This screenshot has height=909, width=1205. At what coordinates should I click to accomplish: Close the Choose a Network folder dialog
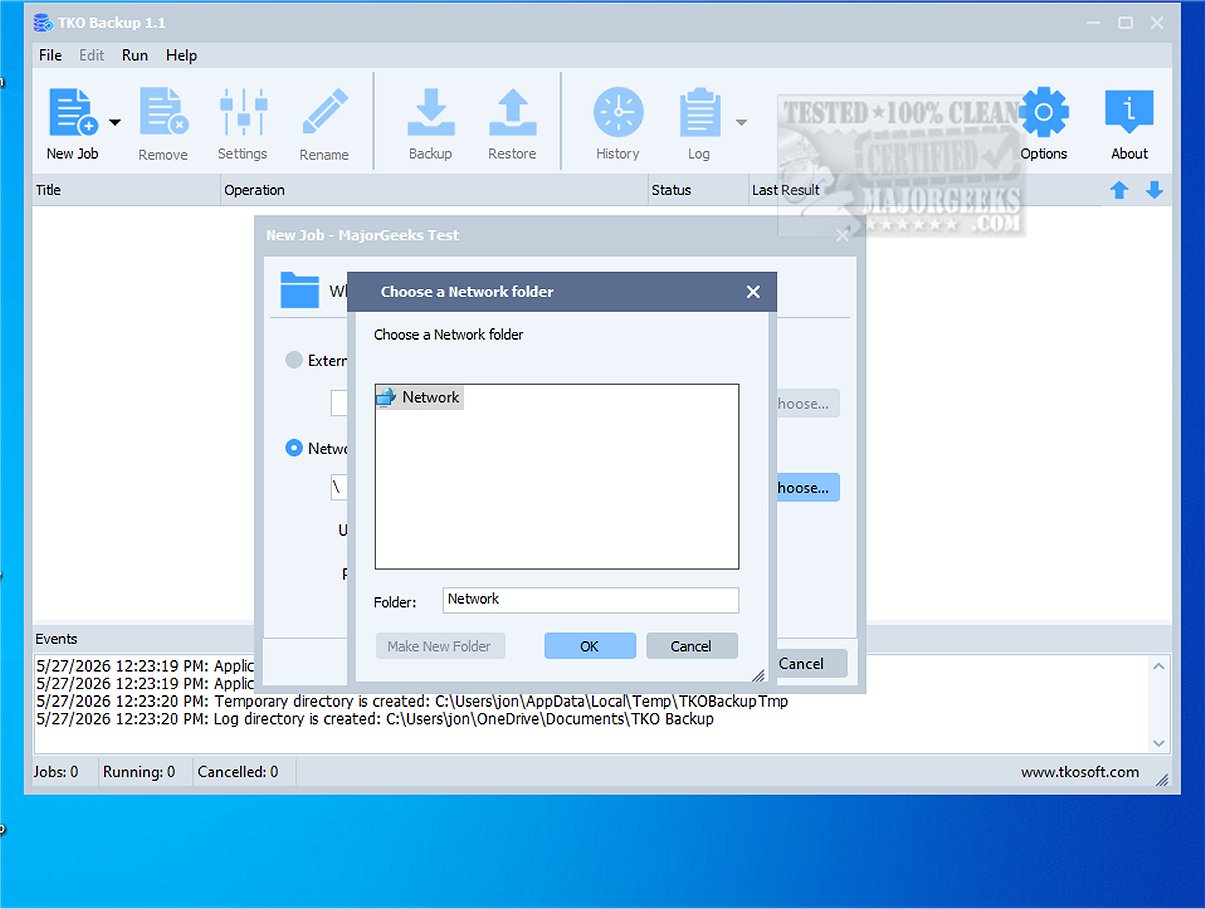(x=753, y=292)
